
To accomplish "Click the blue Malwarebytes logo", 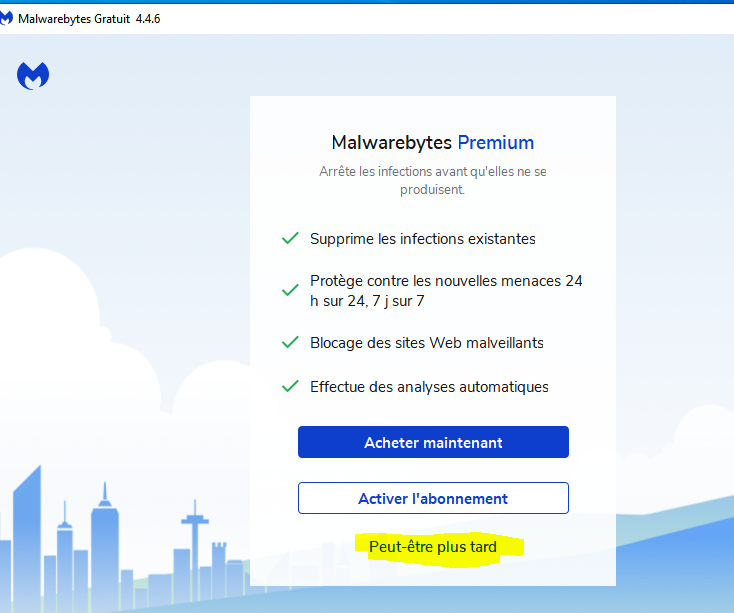I will coord(33,76).
